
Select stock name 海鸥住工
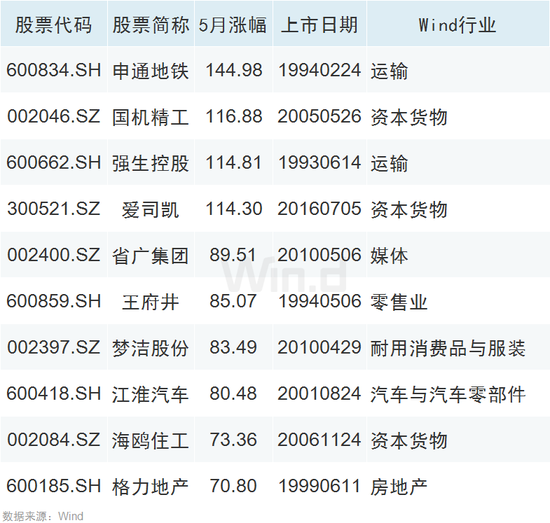(x=151, y=440)
